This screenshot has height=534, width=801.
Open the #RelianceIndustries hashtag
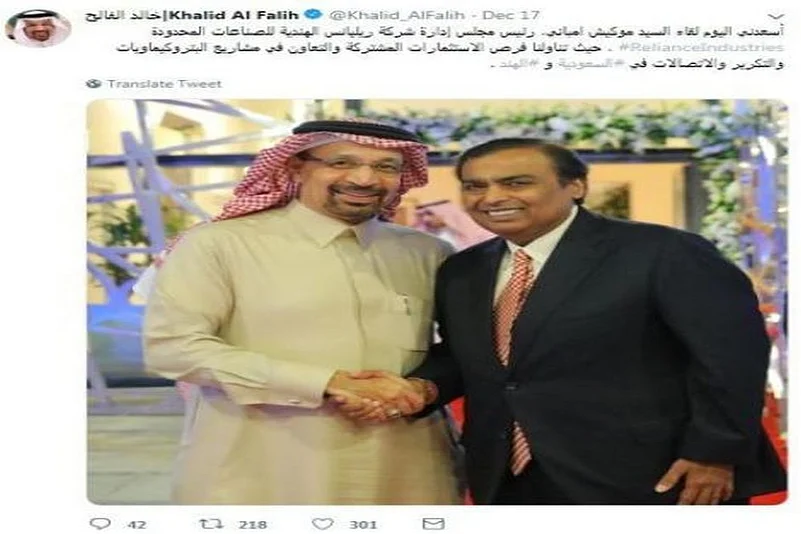700,48
